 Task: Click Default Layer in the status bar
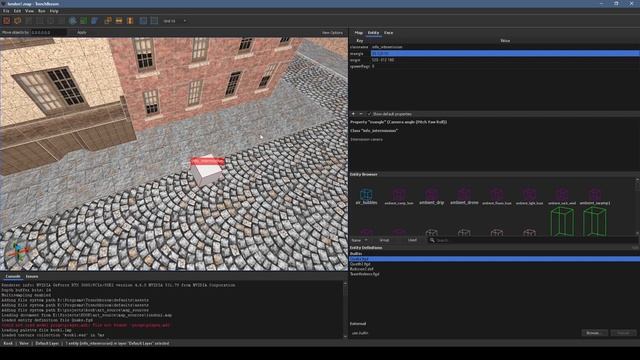[x=47, y=343]
